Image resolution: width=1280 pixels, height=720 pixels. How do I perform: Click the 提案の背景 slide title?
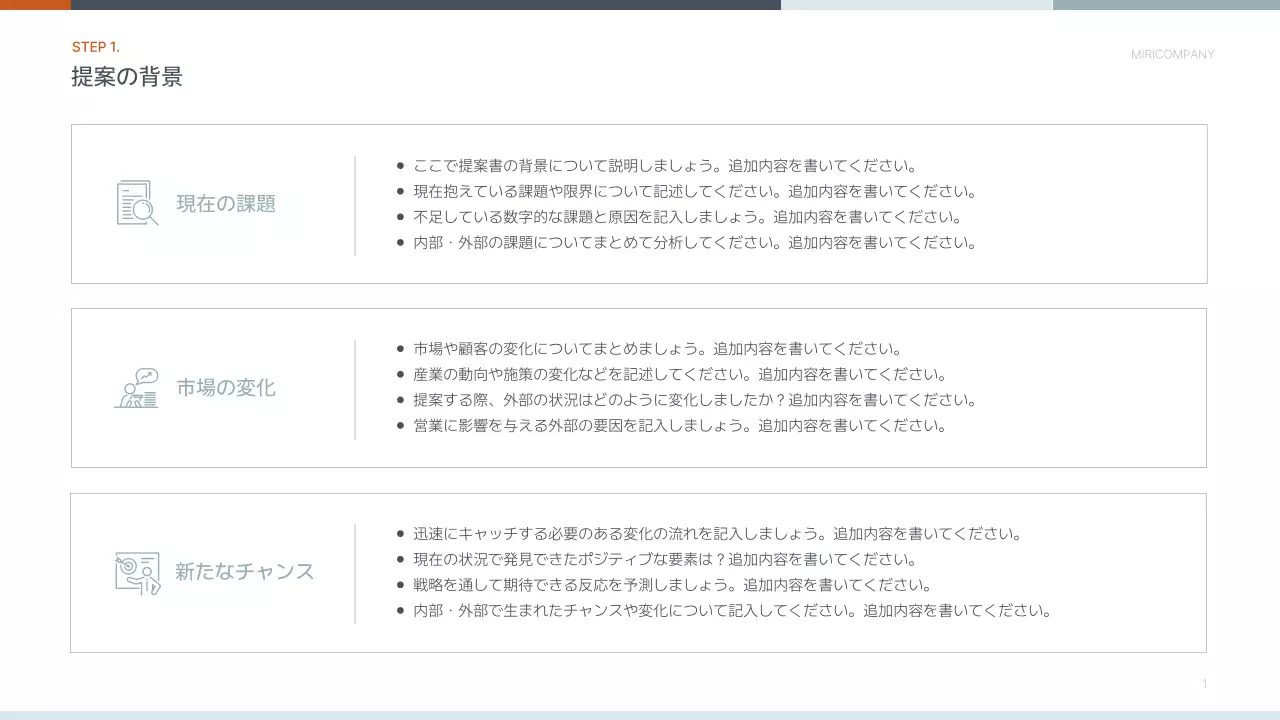(127, 76)
